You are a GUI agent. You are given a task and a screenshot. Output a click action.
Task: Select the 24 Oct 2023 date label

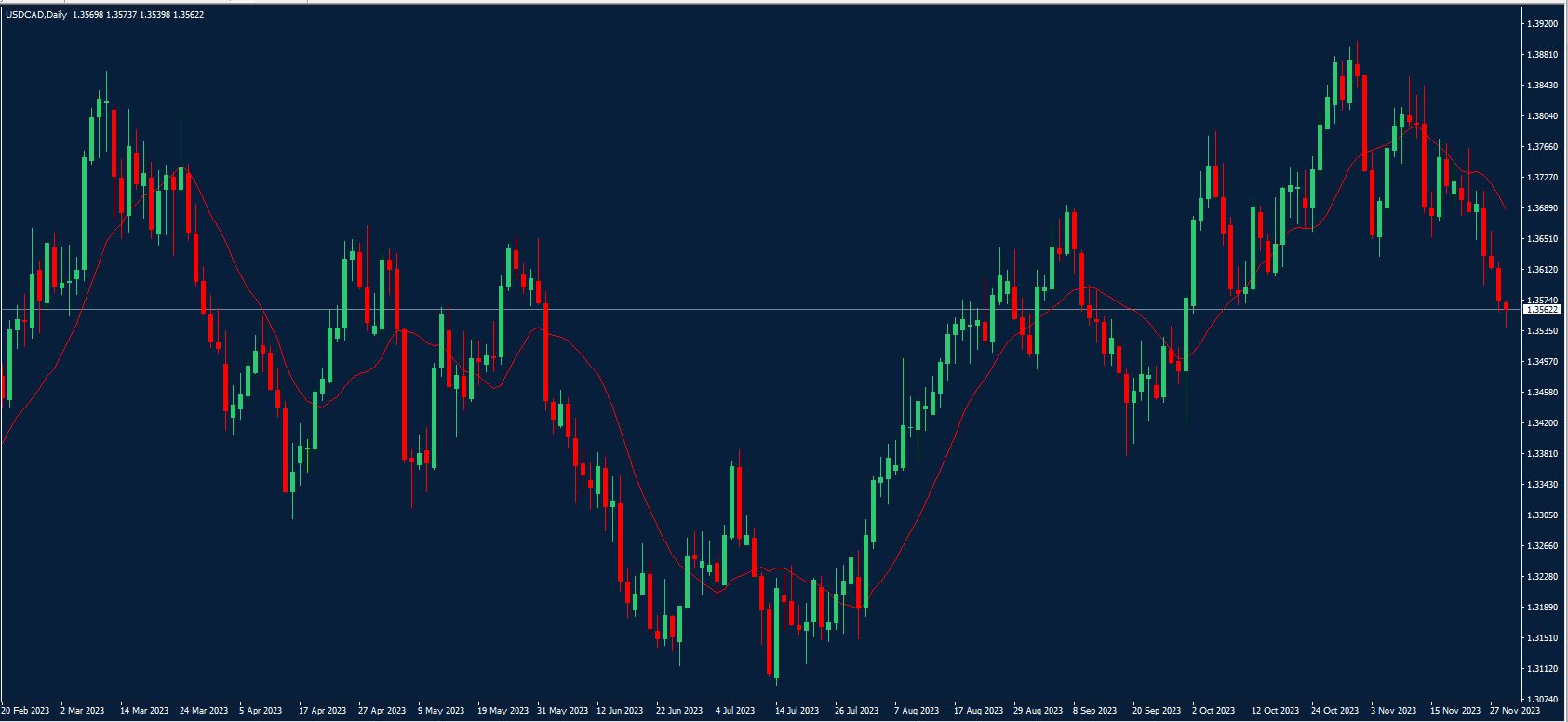coord(1335,711)
